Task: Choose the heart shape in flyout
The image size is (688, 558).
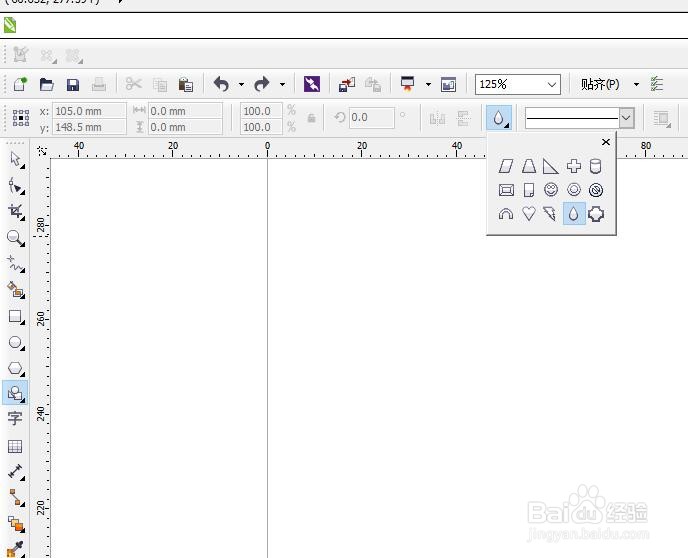Action: pos(529,214)
